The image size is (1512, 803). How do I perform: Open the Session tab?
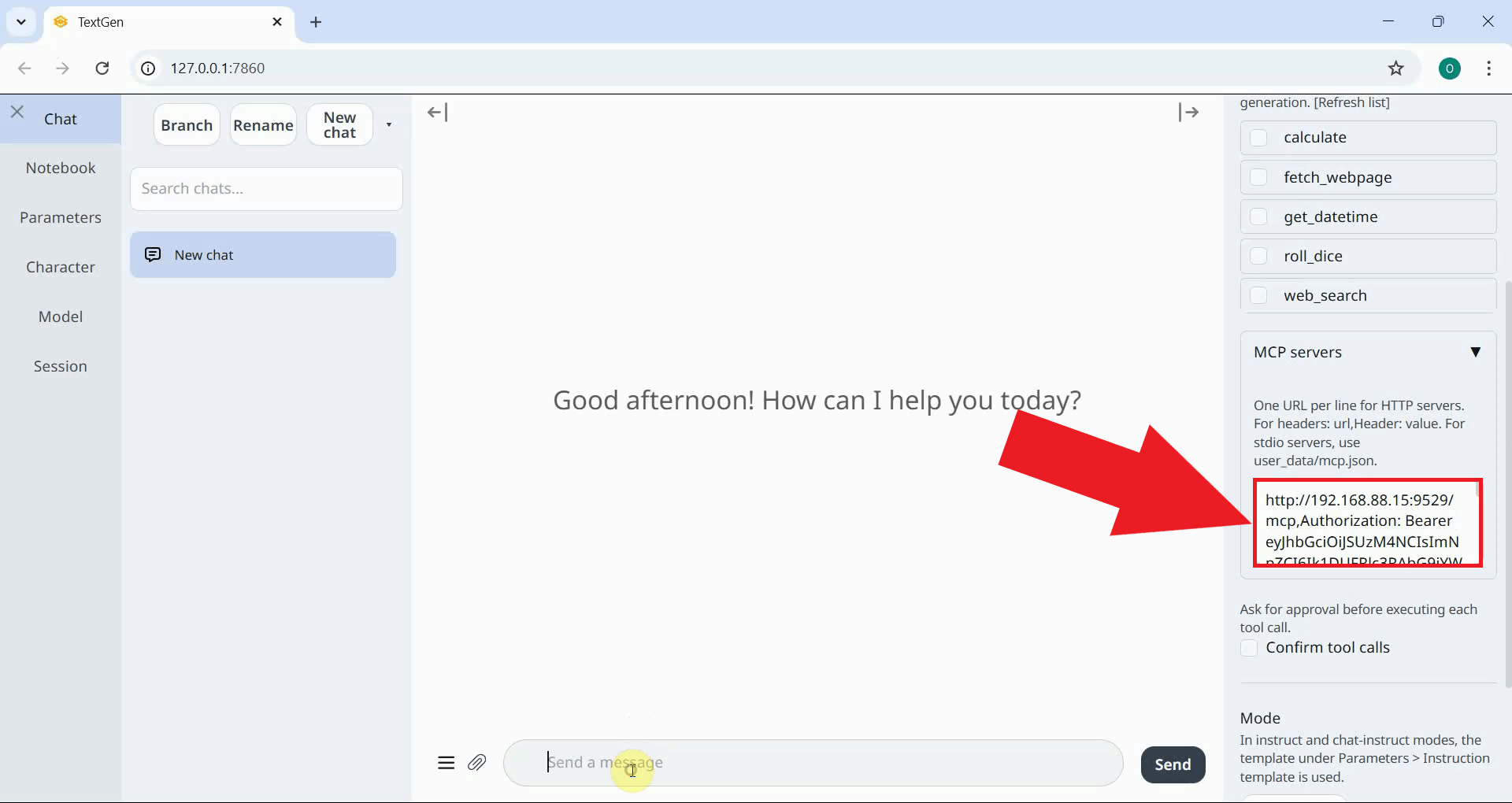pos(61,366)
